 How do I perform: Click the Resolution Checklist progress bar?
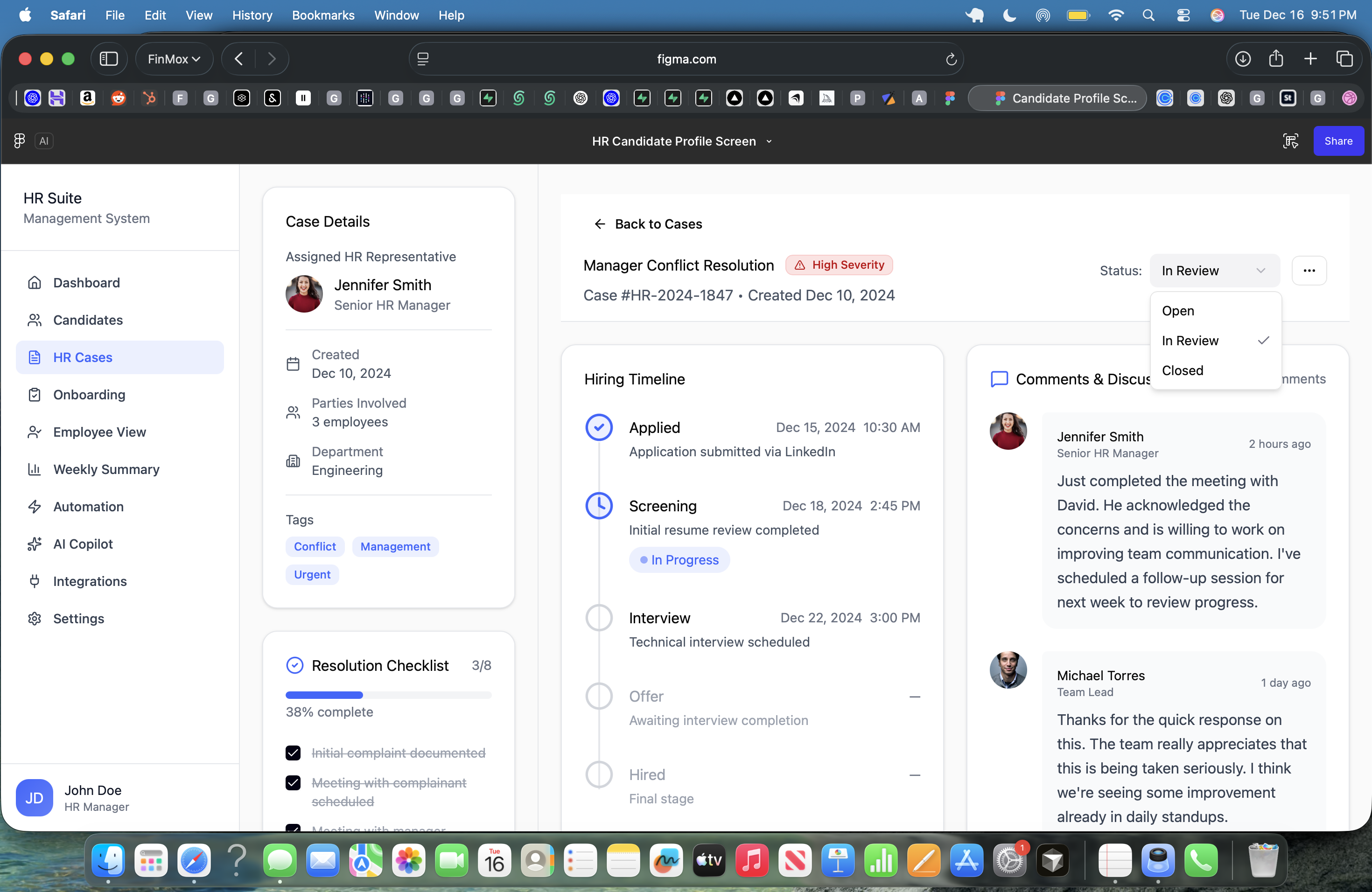tap(388, 695)
